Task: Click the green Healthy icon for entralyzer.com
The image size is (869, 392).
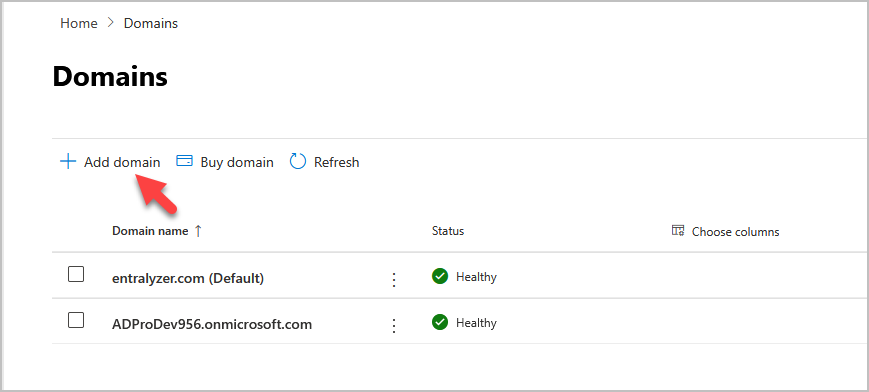Action: click(439, 276)
